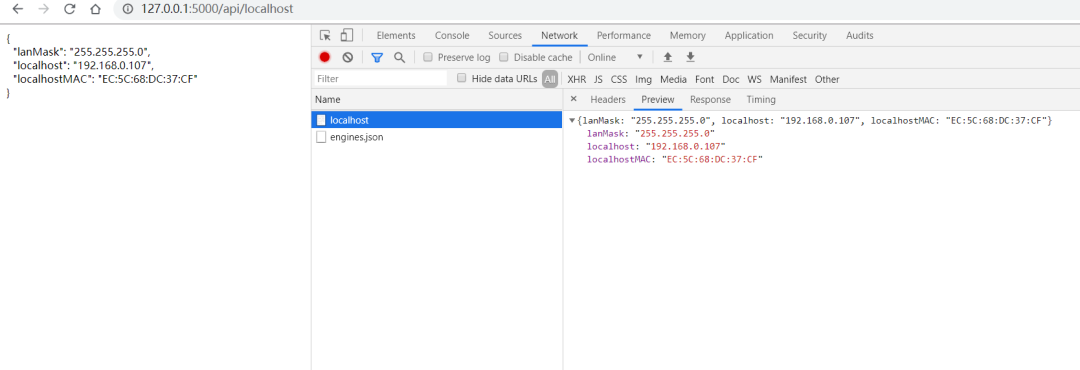Image resolution: width=1080 pixels, height=370 pixels.
Task: Reload the page with the refresh icon
Action: coord(69,10)
